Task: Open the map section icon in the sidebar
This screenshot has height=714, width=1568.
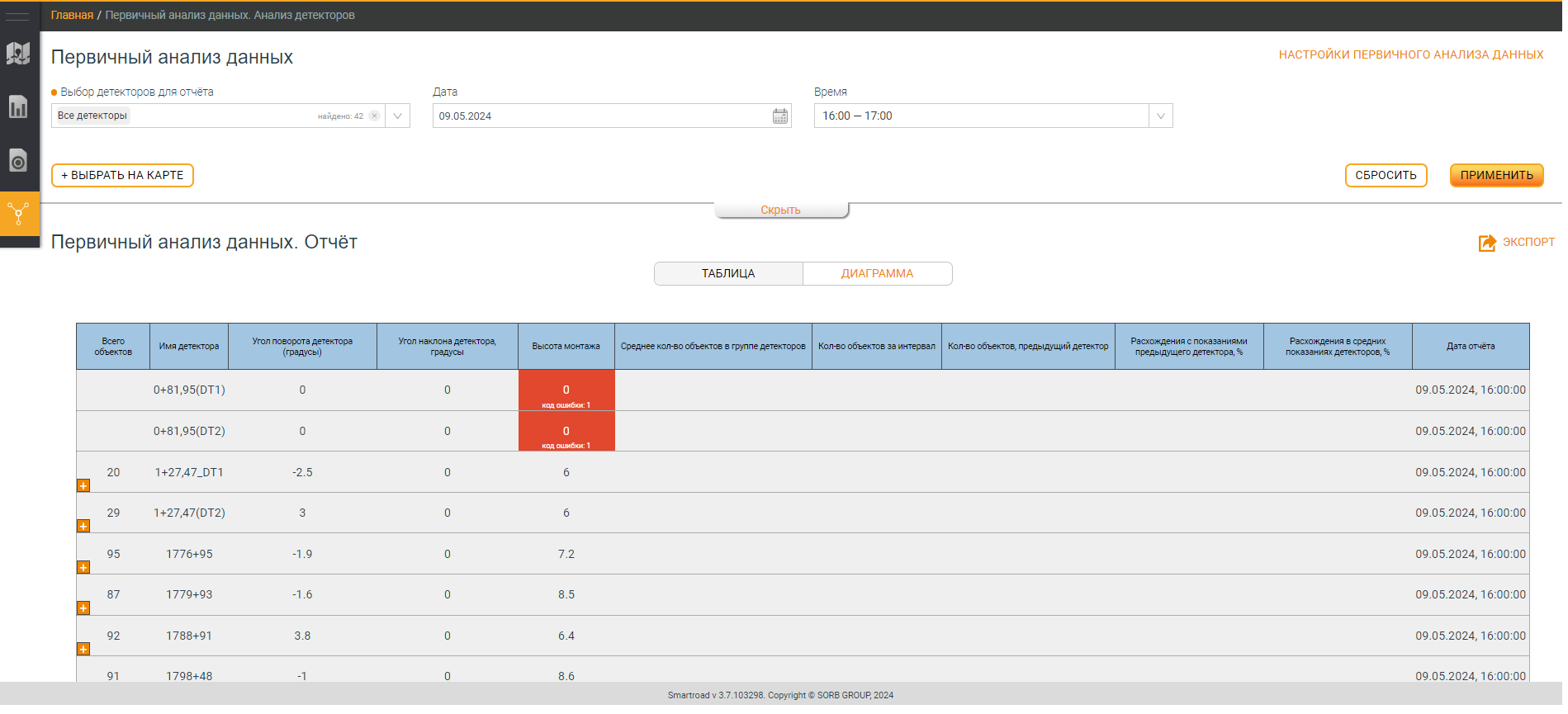Action: tap(18, 54)
